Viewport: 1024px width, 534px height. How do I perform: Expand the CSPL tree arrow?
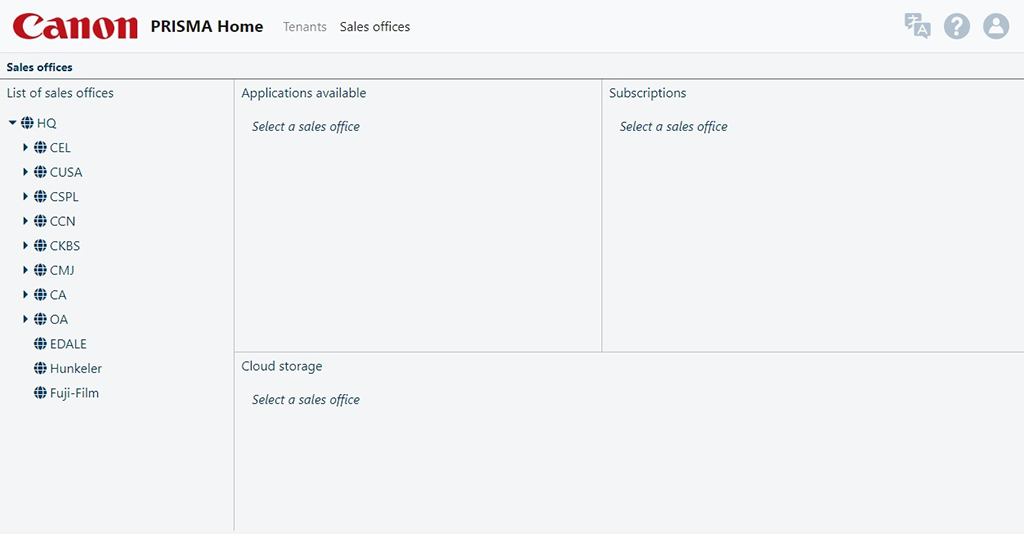[x=26, y=196]
